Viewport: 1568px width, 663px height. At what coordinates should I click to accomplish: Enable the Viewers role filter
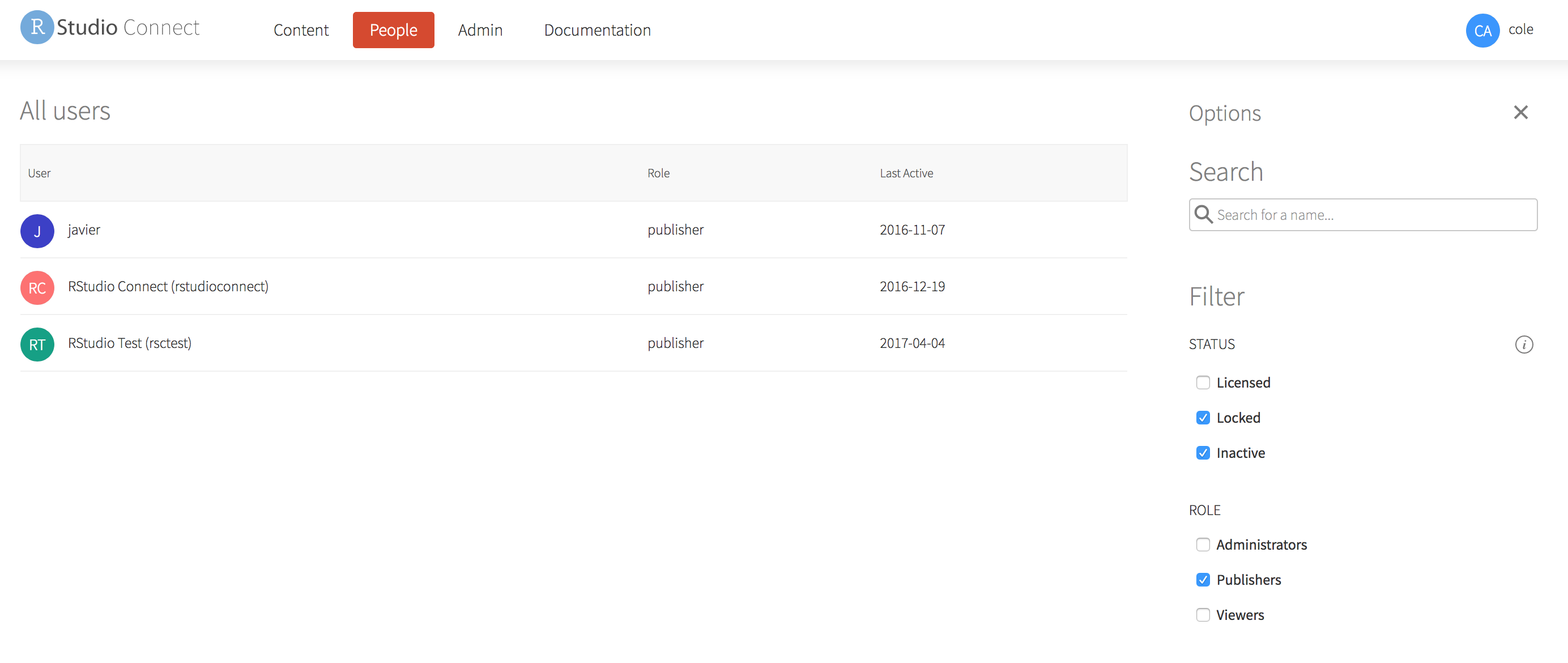(1203, 615)
